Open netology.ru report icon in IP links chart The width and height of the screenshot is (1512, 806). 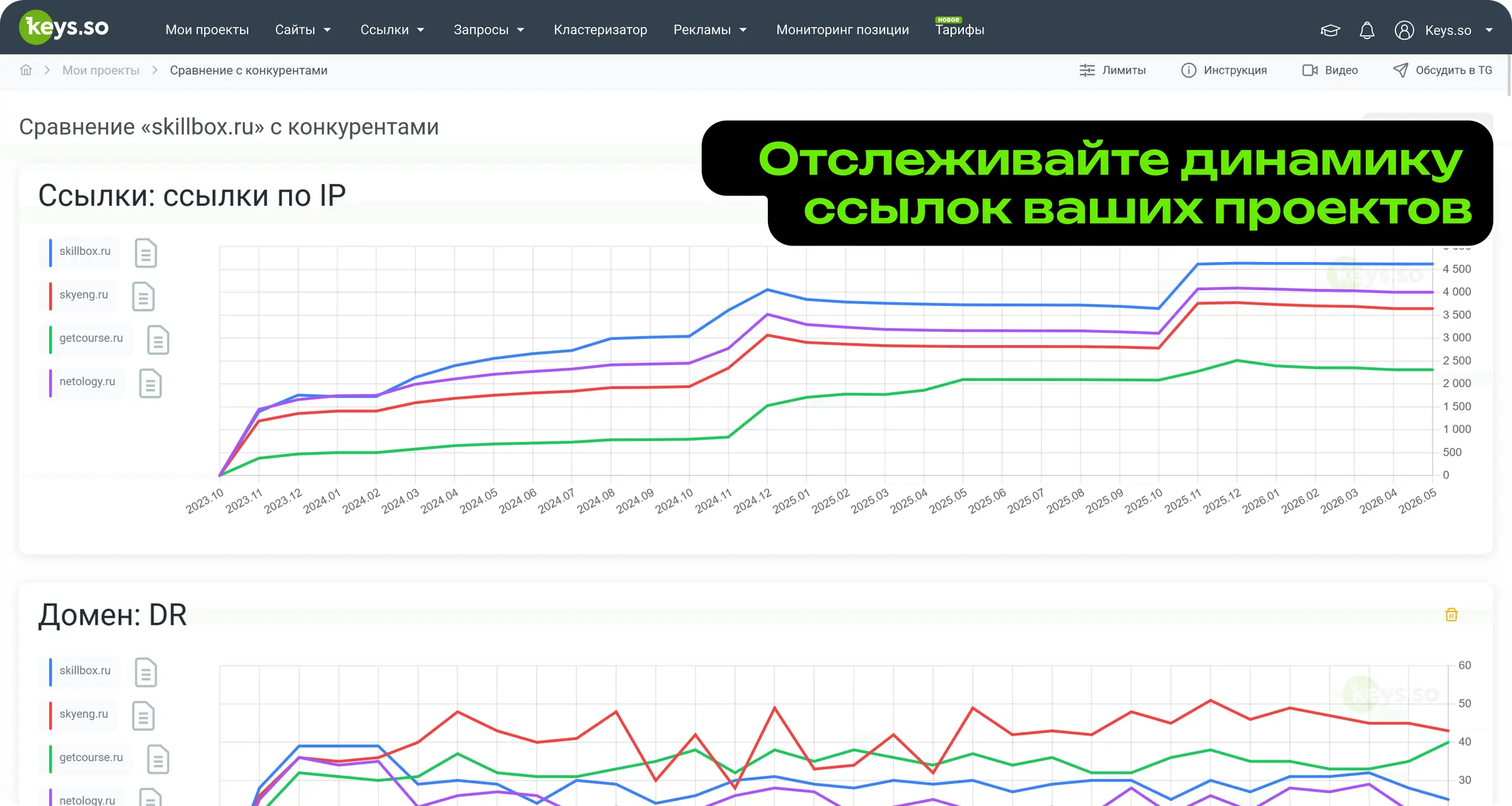(x=150, y=383)
